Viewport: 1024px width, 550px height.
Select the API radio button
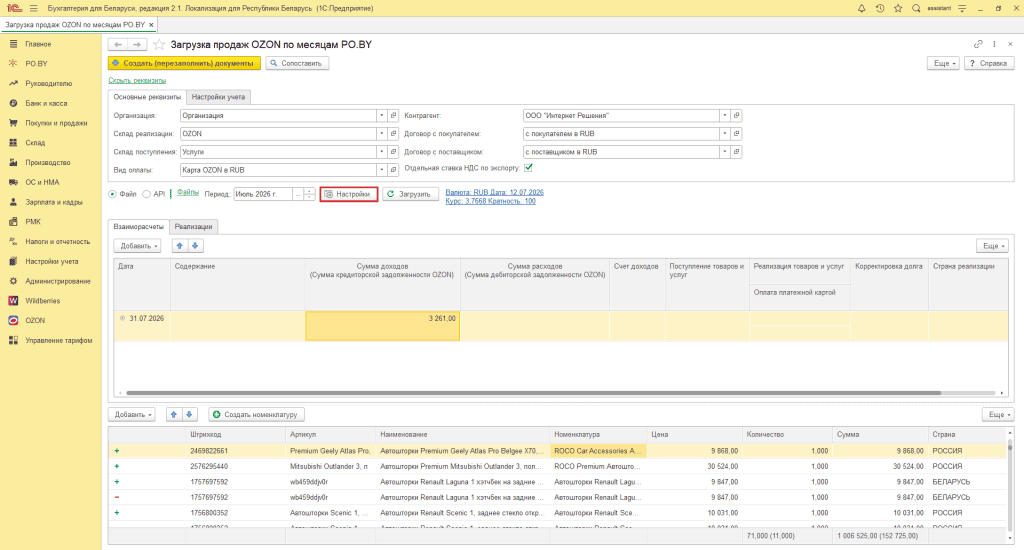pyautogui.click(x=146, y=194)
